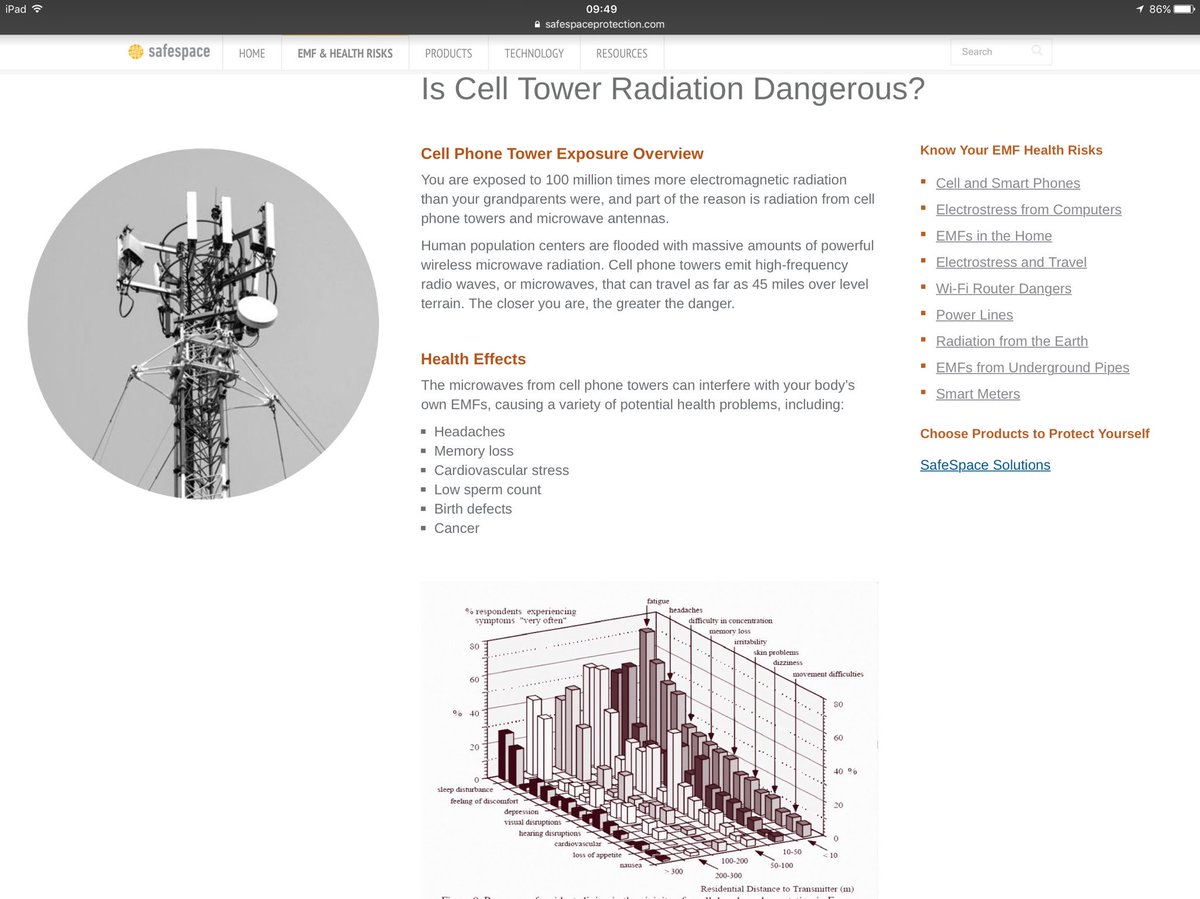Image resolution: width=1200 pixels, height=899 pixels.
Task: Open Cell and Smart Phones link
Action: (x=1008, y=183)
